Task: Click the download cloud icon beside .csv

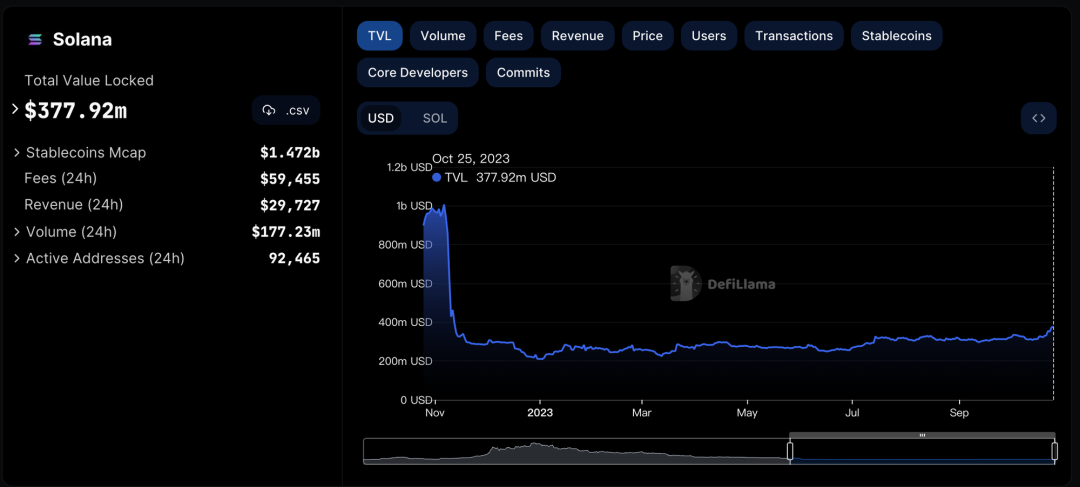Action: [x=268, y=110]
